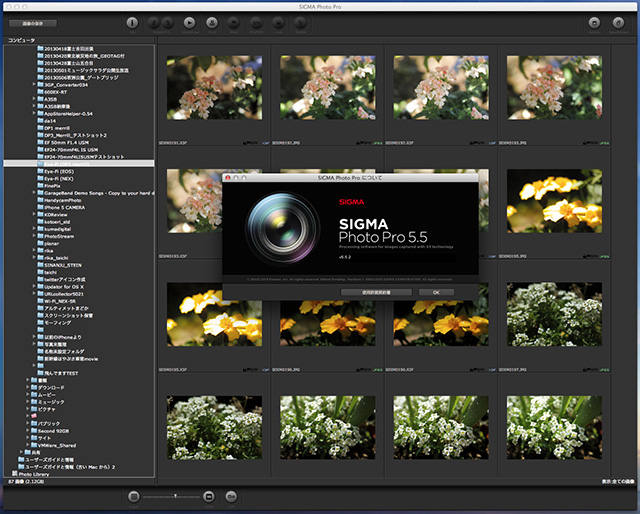This screenshot has height=514, width=640.
Task: Click the large thumbnail size icon
Action: pos(209,496)
